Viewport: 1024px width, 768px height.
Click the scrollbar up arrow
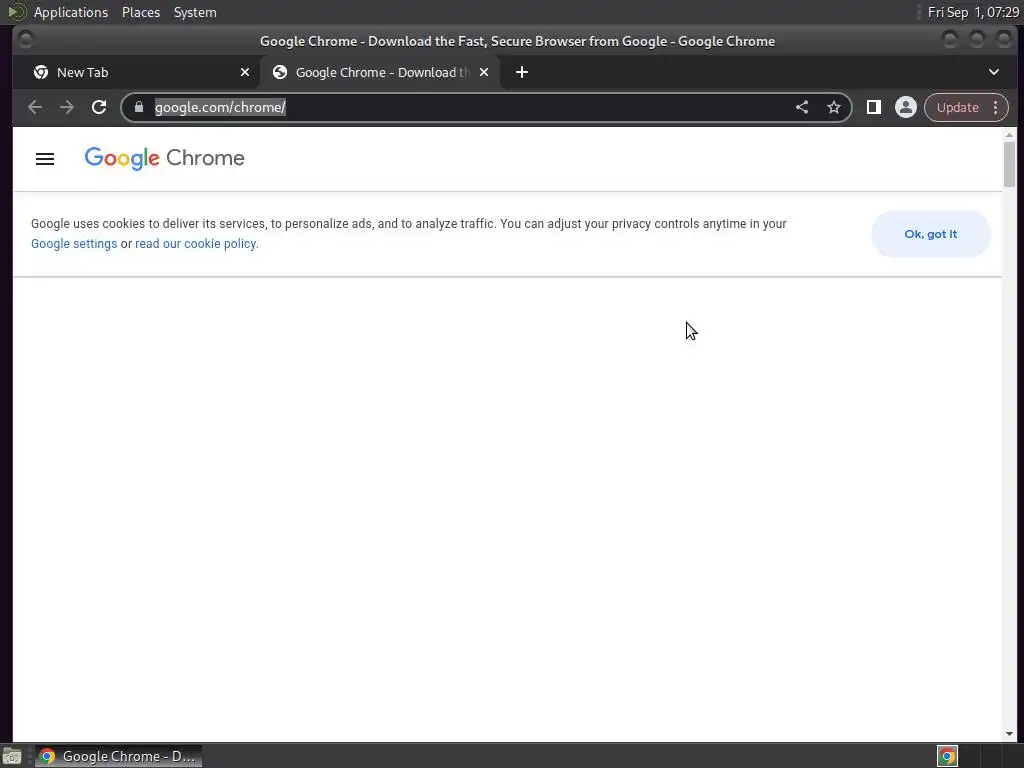pyautogui.click(x=1009, y=135)
